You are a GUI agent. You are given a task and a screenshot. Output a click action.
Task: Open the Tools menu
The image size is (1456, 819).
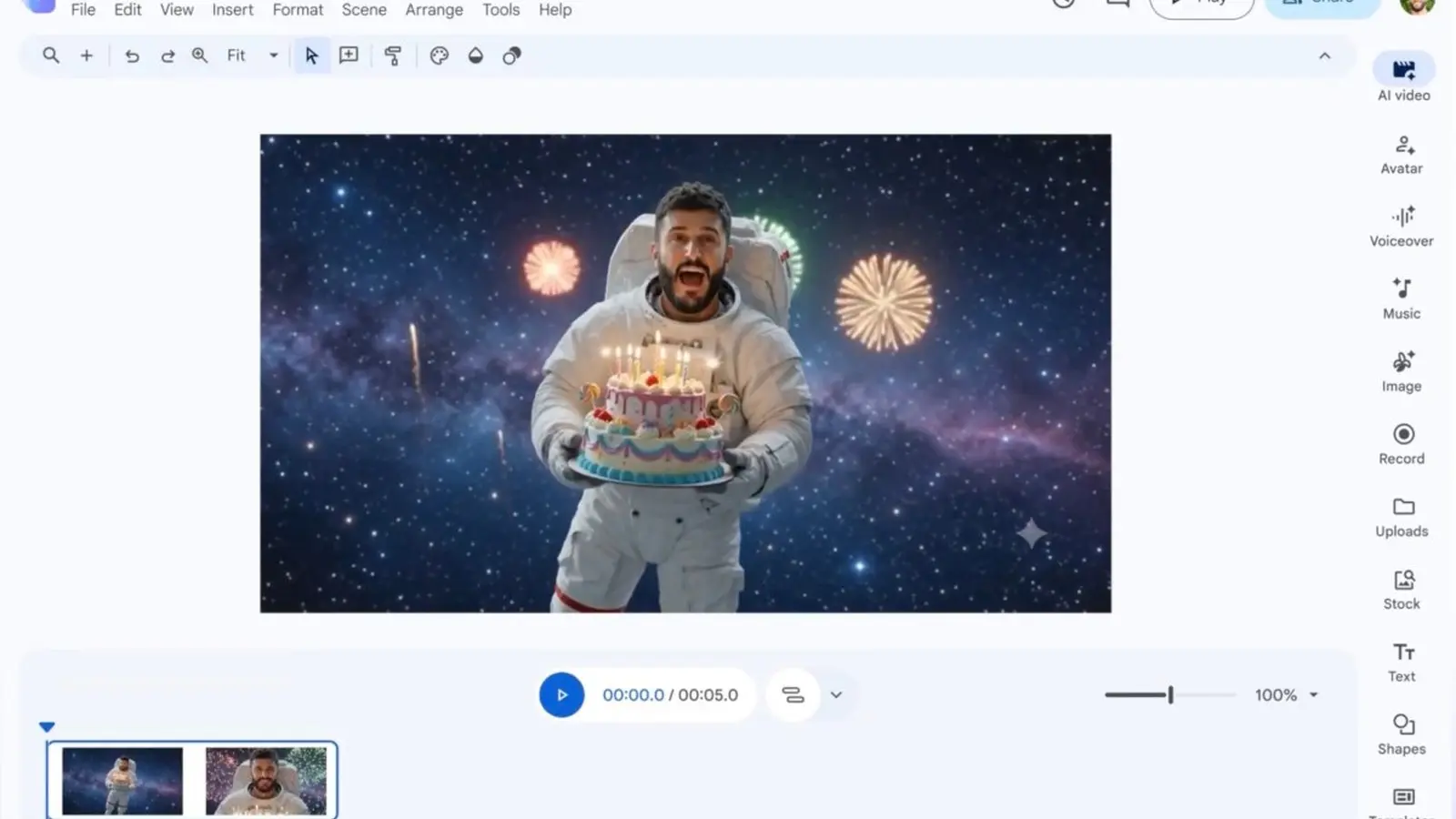(500, 10)
